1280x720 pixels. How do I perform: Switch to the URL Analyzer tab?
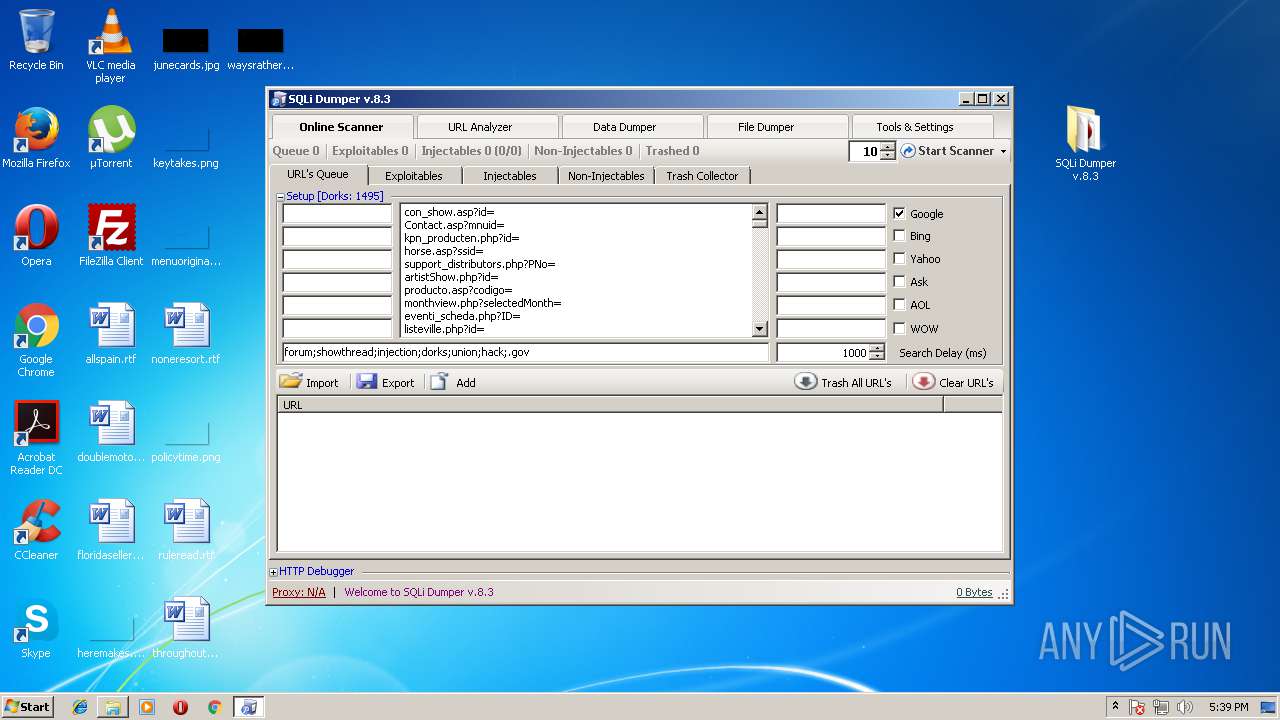click(x=488, y=127)
